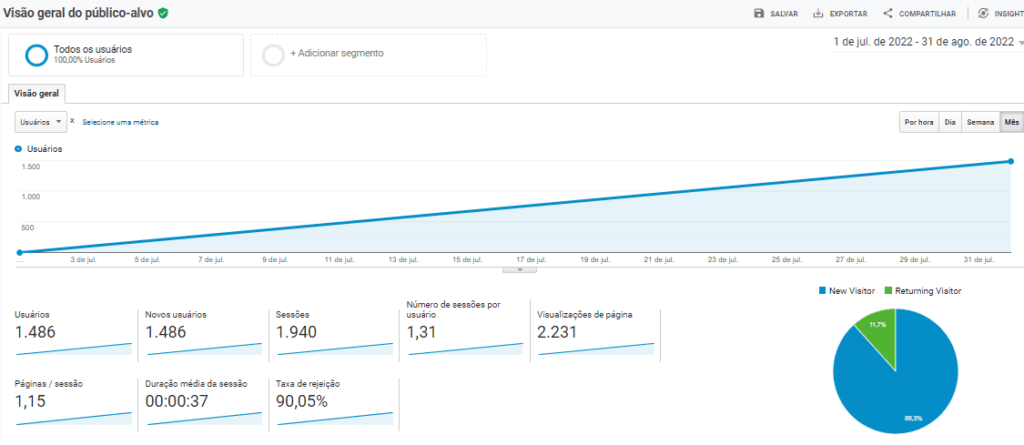
Task: Select the Mês granularity button
Action: click(x=1011, y=122)
